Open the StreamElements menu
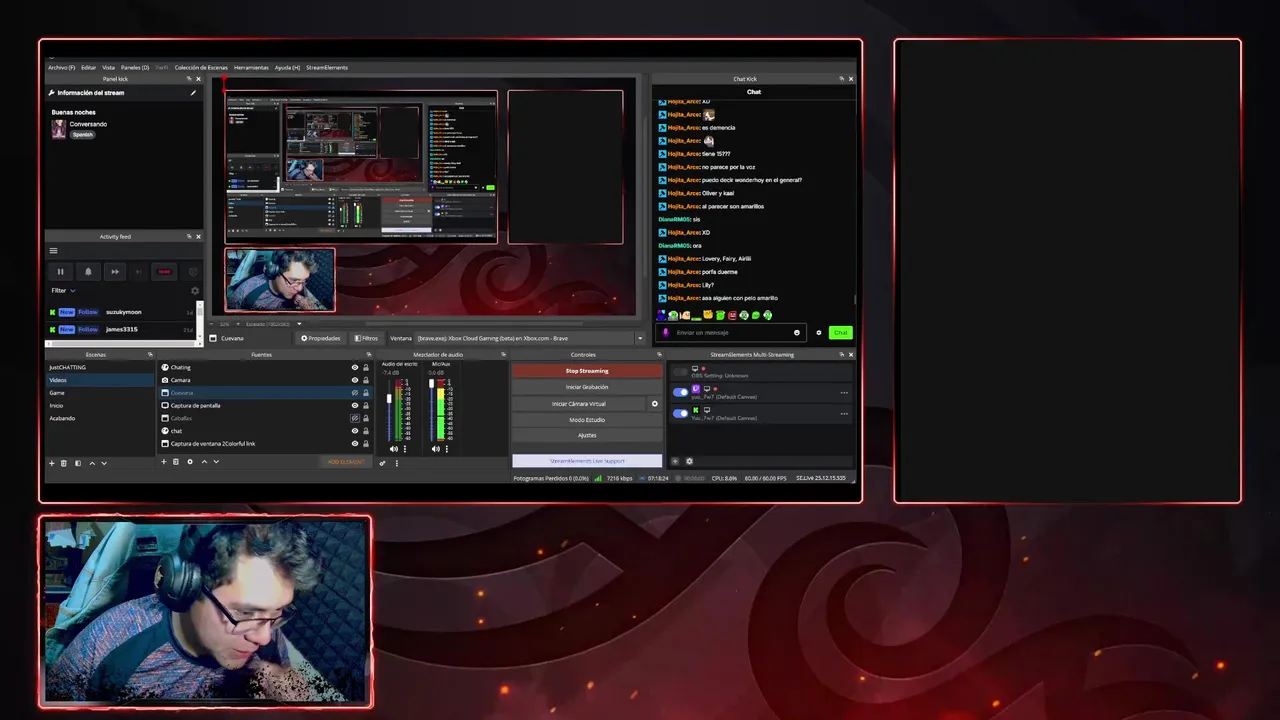The image size is (1280, 720). (x=327, y=68)
